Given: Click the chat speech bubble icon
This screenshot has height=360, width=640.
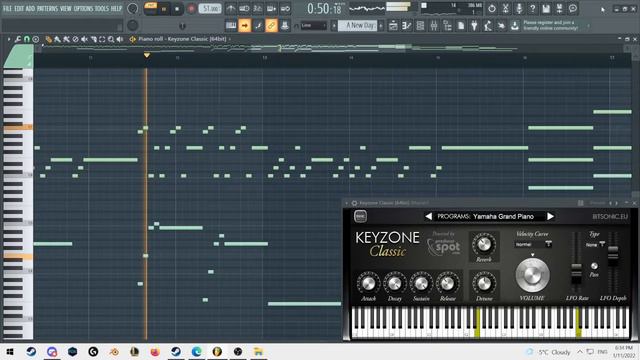Looking at the screenshot, I should [573, 8].
